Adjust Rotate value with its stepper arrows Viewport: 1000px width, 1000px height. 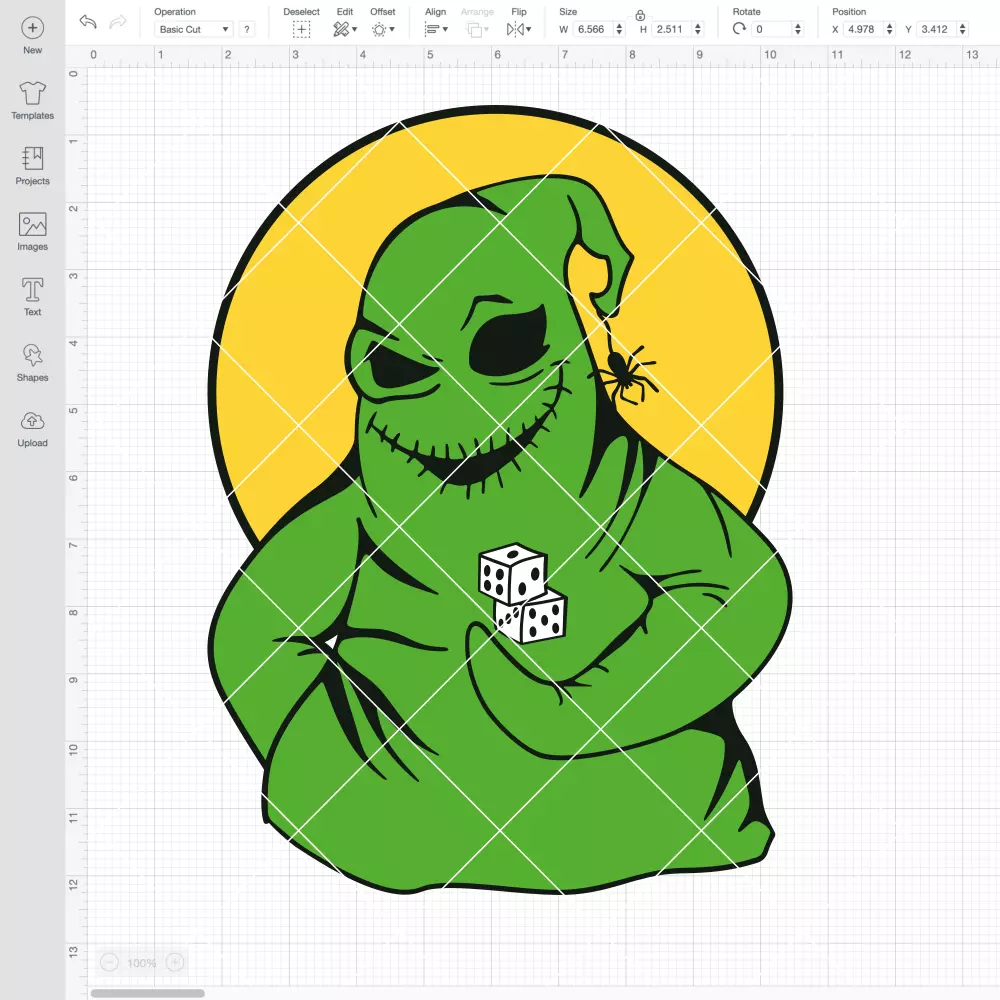[x=798, y=29]
